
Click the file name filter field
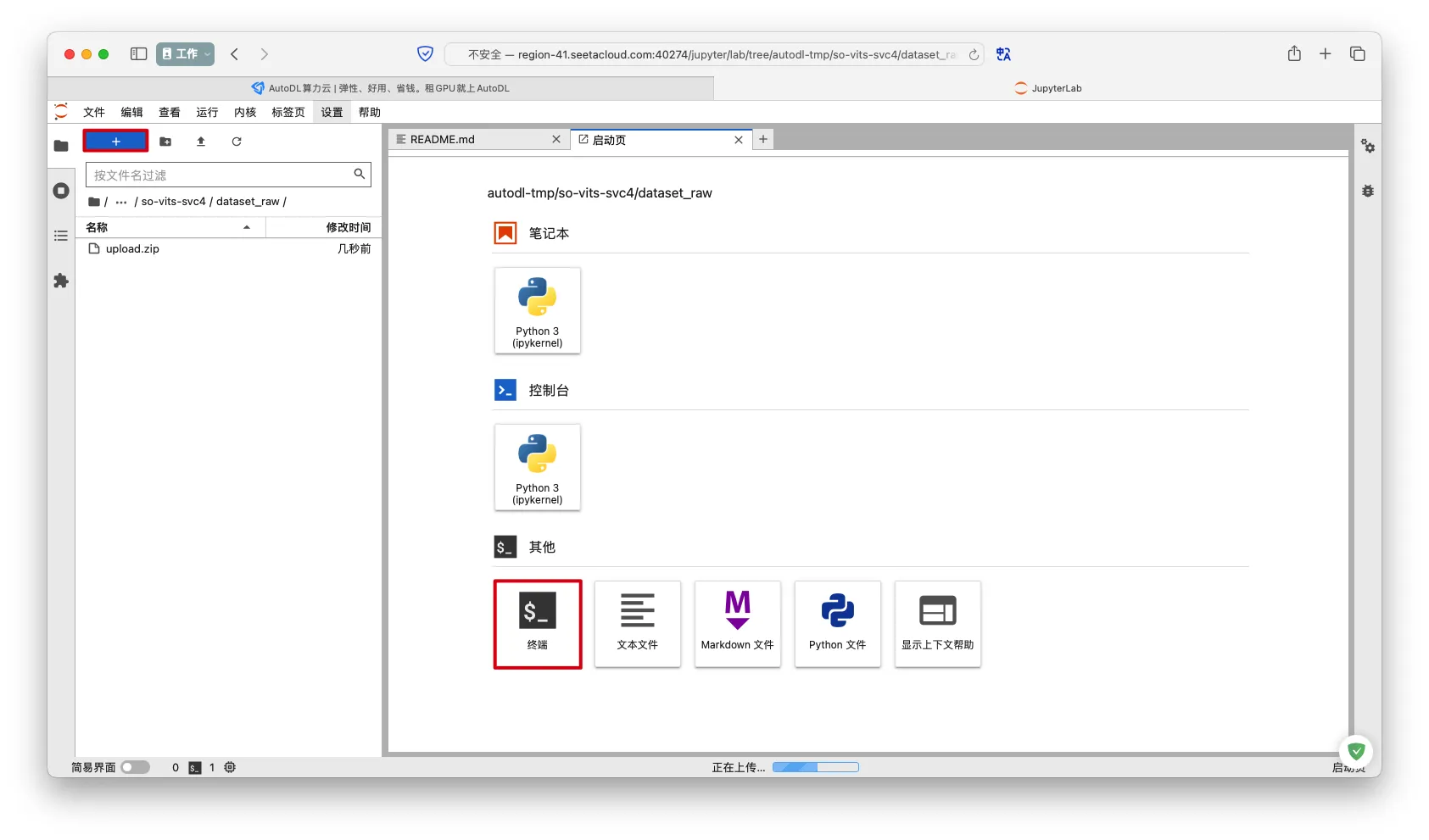(x=220, y=175)
